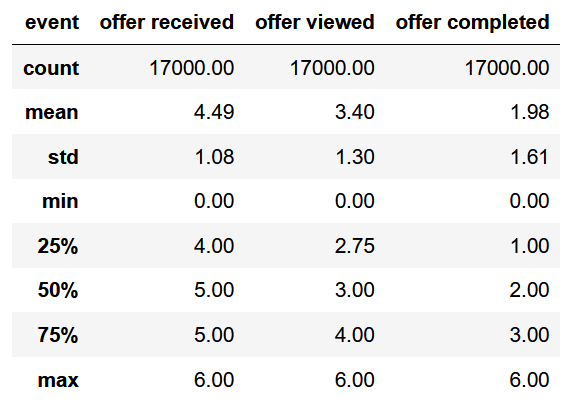The height and width of the screenshot is (413, 572).
Task: Click mean value 3.40 for offer viewed
Action: click(x=355, y=112)
